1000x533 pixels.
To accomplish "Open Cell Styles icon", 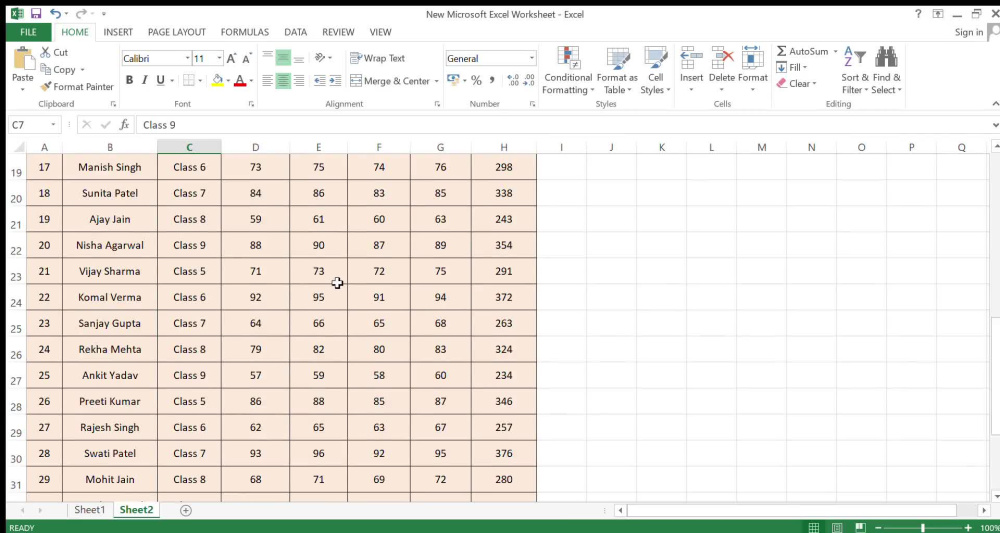I will (656, 57).
